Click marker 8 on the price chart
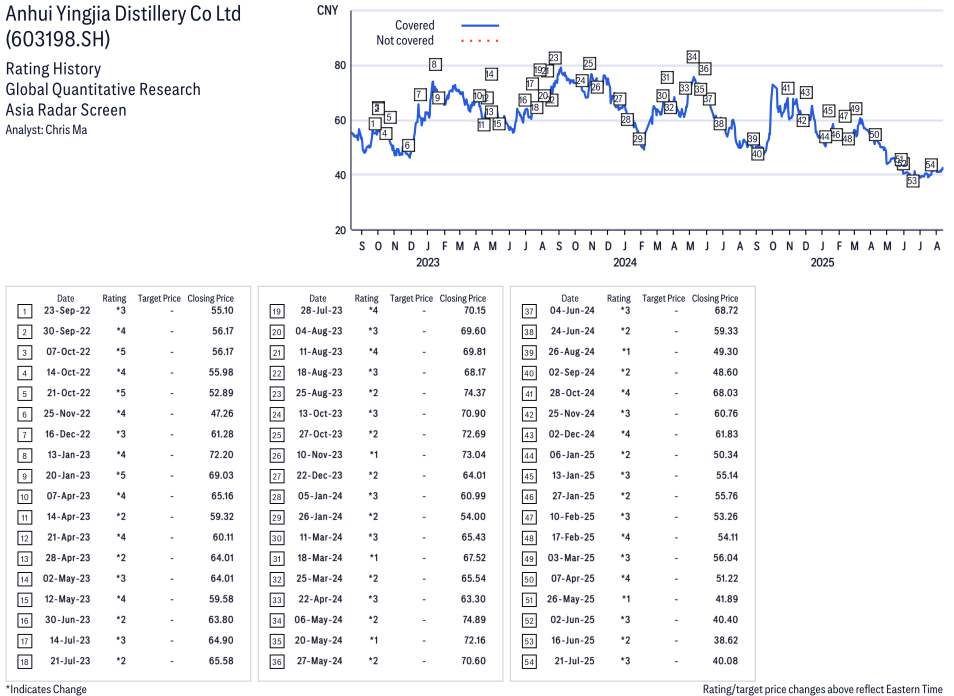This screenshot has height=696, width=954. coord(434,64)
